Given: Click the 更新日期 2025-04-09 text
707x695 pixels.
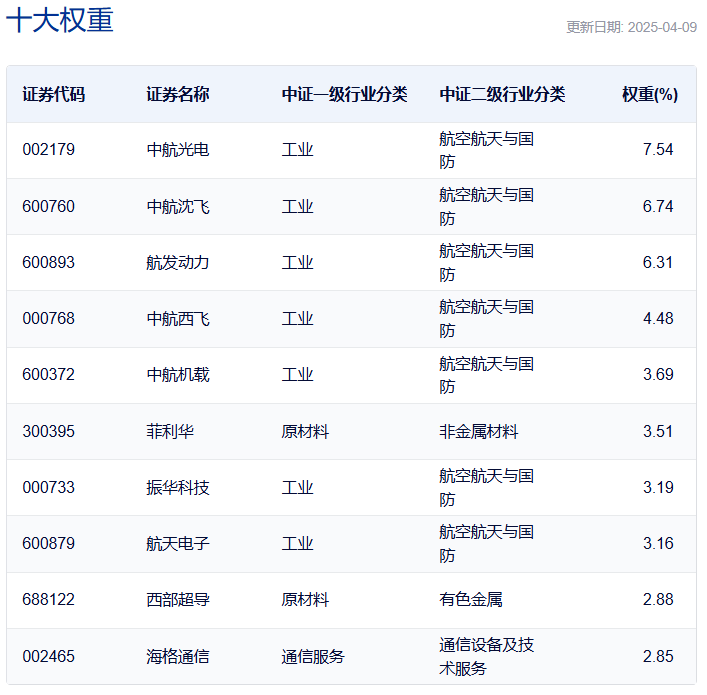Looking at the screenshot, I should click(x=631, y=27).
